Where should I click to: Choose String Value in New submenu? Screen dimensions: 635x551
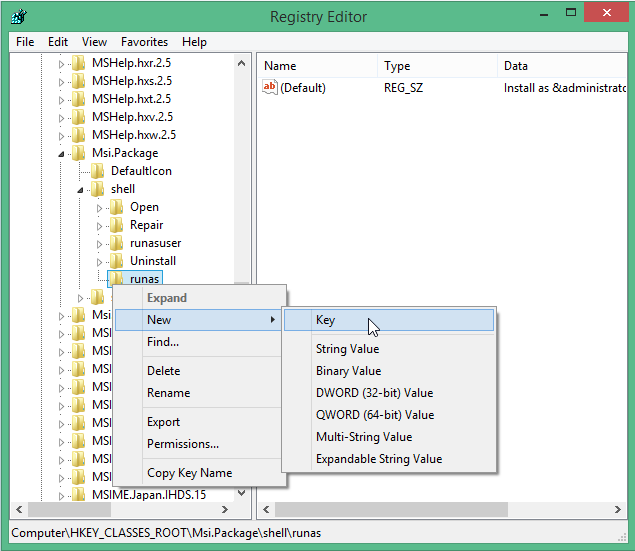point(389,349)
